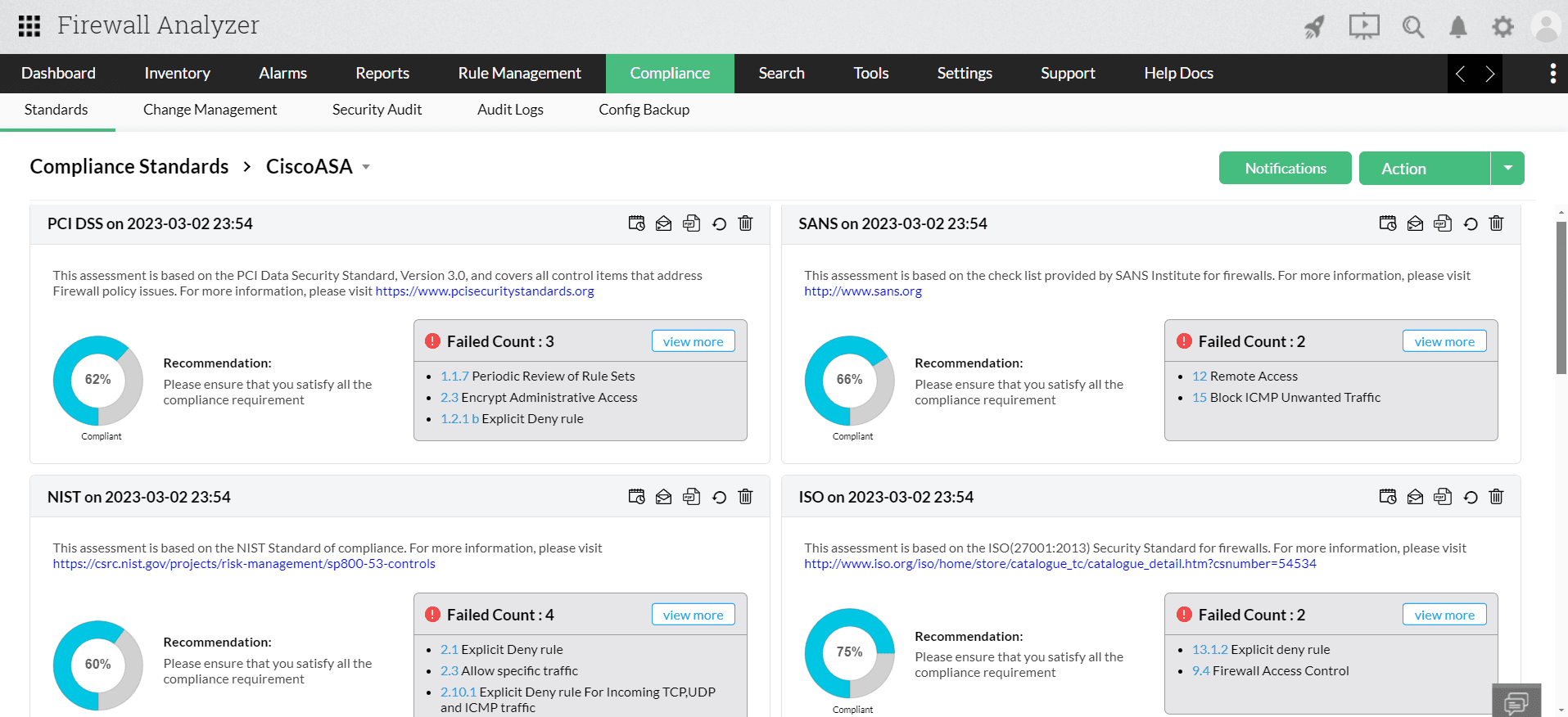Select the Change Management sub-tab
The image size is (1568, 717).
click(x=210, y=110)
